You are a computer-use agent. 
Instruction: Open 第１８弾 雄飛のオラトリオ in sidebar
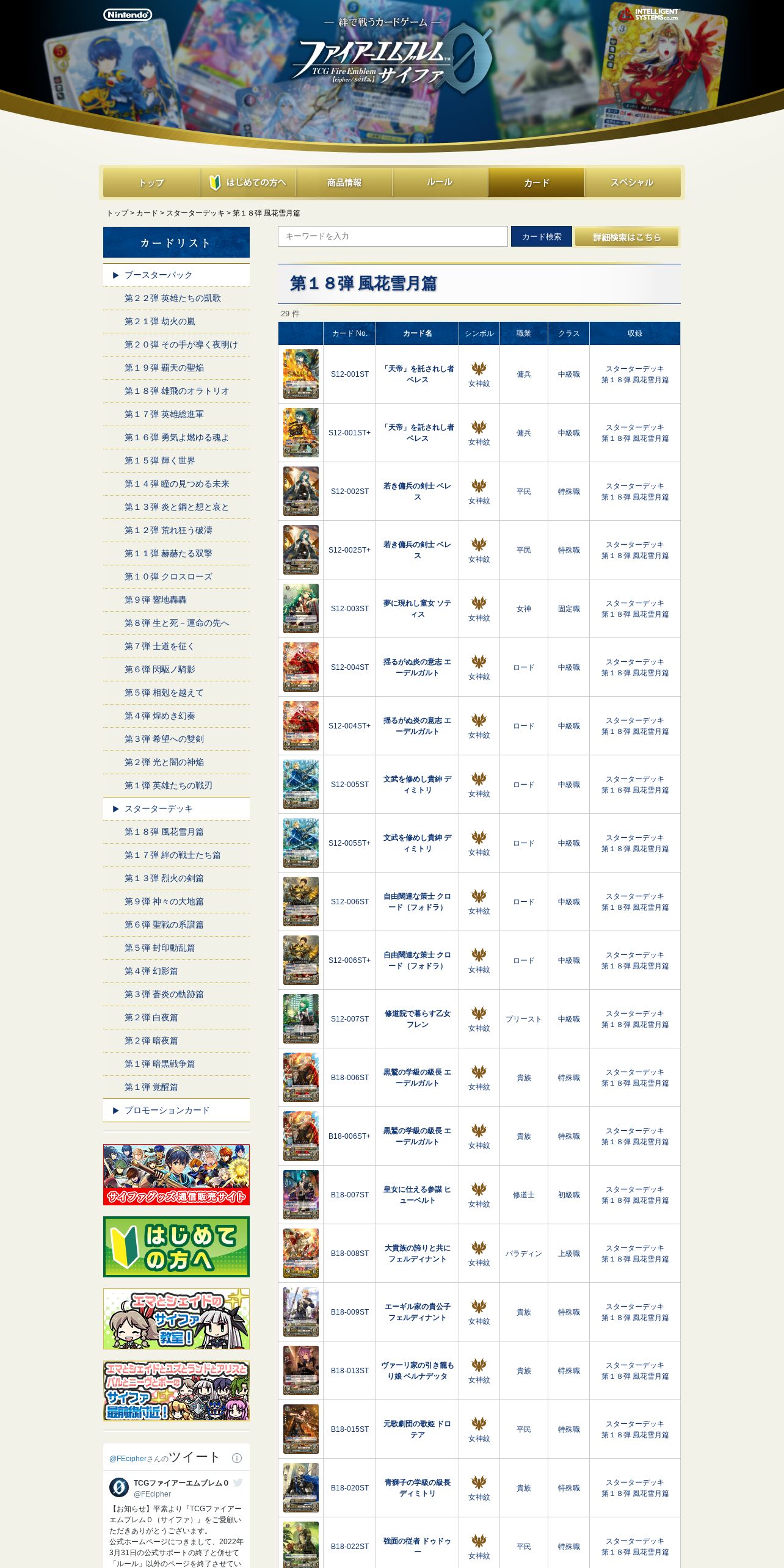click(x=177, y=391)
